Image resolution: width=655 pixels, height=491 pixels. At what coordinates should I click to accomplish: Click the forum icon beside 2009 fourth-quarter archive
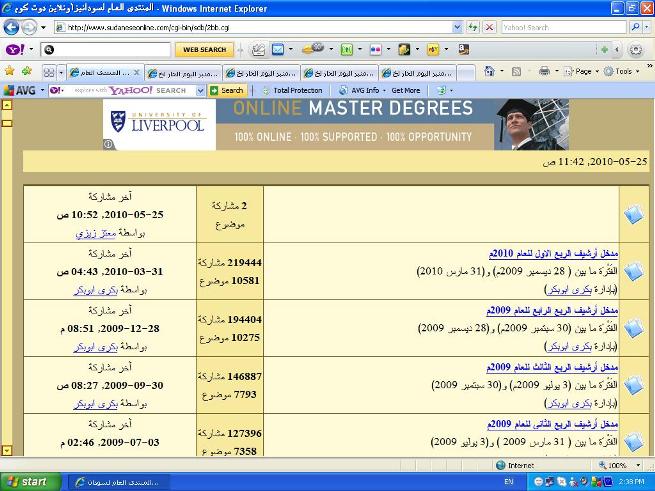(634, 328)
